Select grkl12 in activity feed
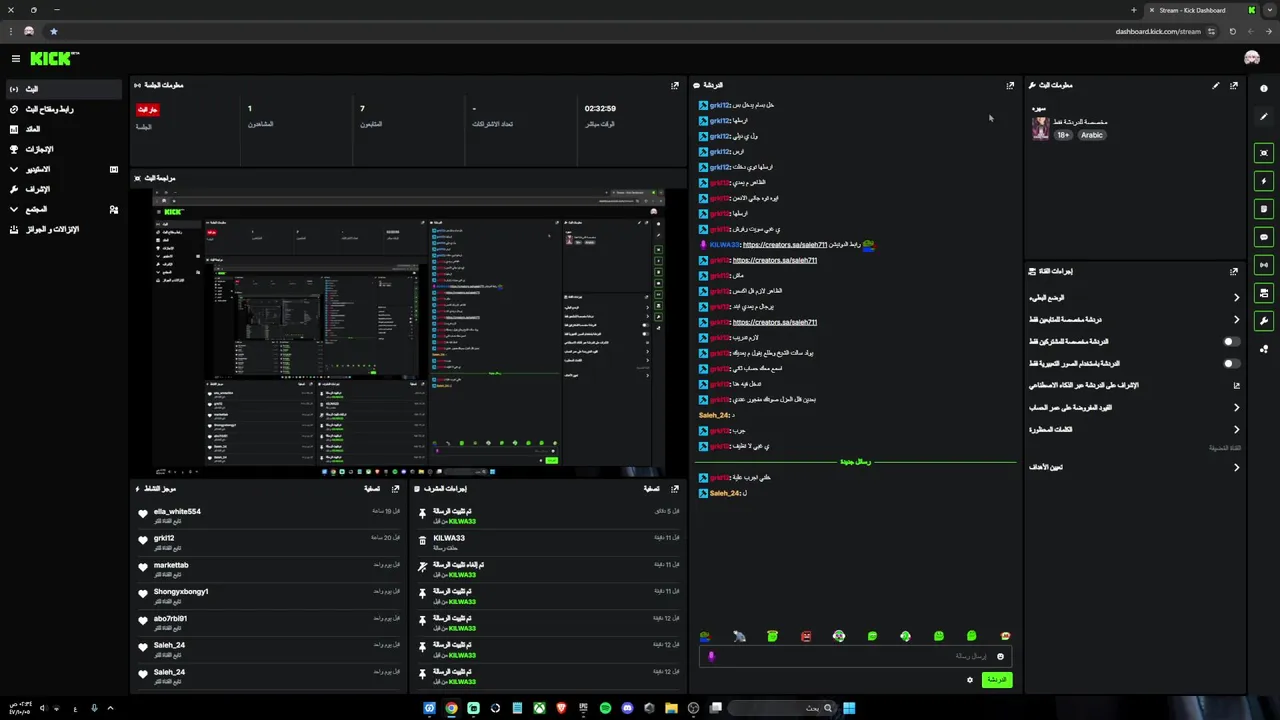Viewport: 1280px width, 720px height. (x=164, y=539)
